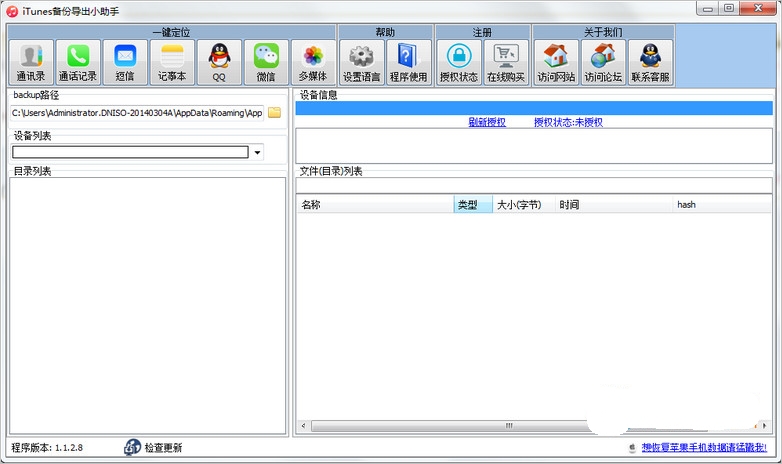782x464 pixels.
Task: Click 联系客服 customer service icon
Action: click(x=650, y=62)
